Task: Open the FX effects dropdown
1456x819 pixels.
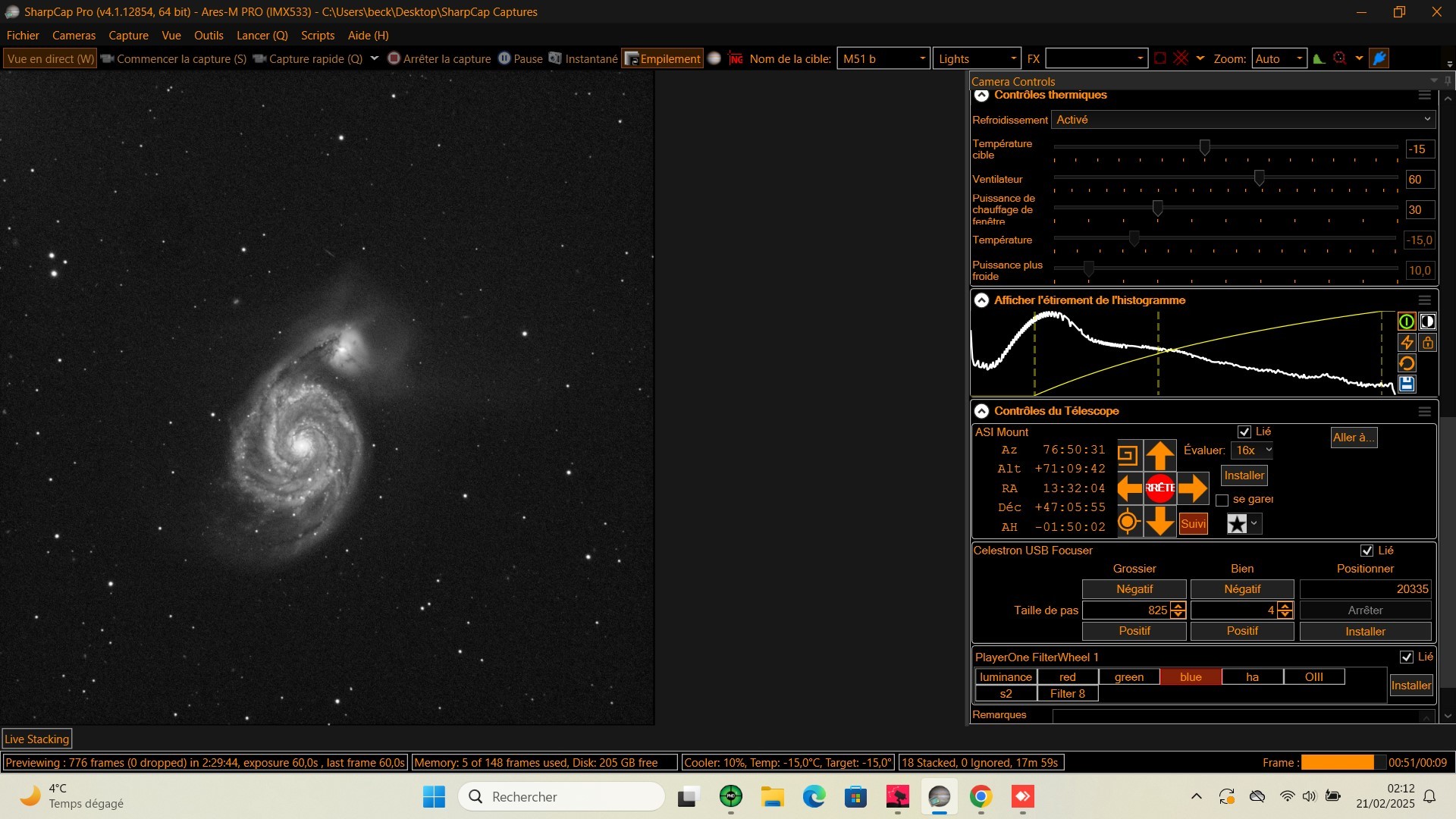Action: (1097, 58)
